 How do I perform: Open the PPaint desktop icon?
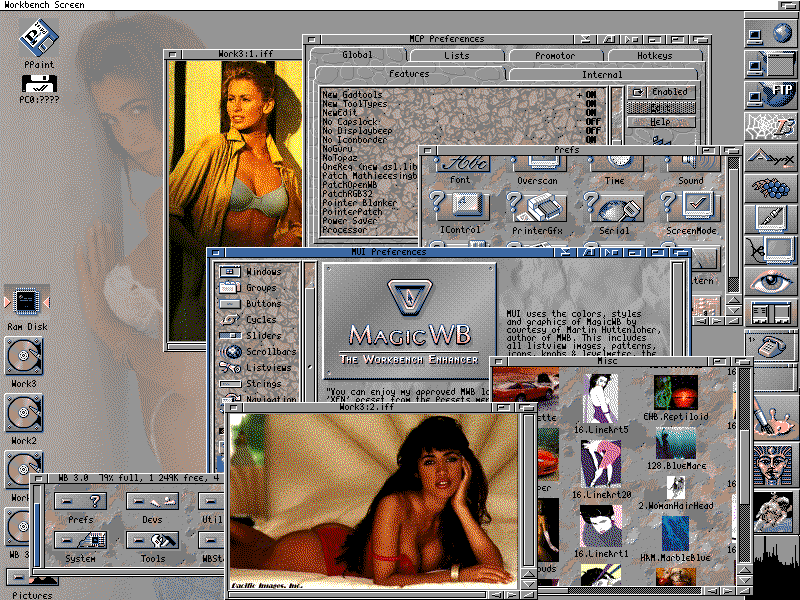pyautogui.click(x=39, y=39)
